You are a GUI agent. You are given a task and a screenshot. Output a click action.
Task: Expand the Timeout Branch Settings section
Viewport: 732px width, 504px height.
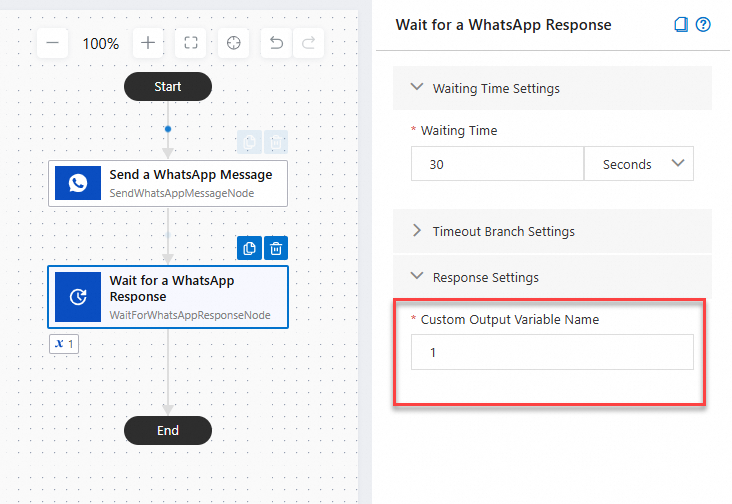click(x=552, y=231)
